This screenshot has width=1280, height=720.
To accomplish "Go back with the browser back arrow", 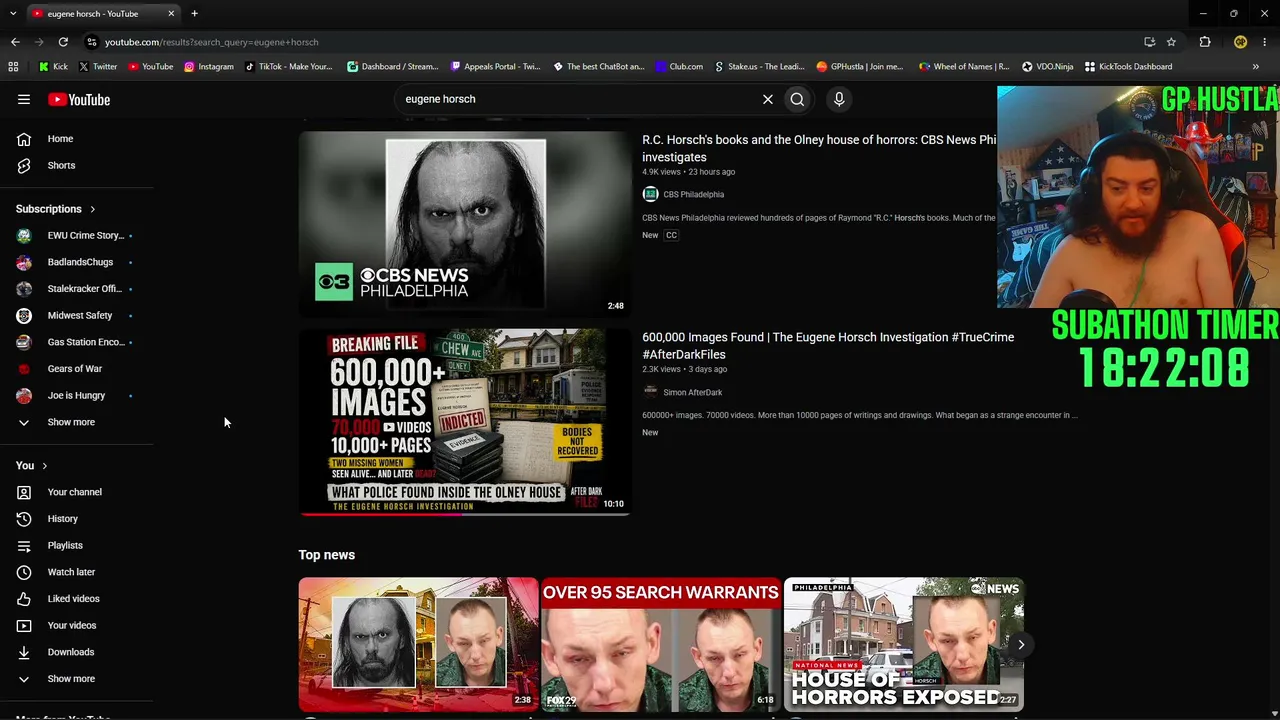I will [15, 42].
